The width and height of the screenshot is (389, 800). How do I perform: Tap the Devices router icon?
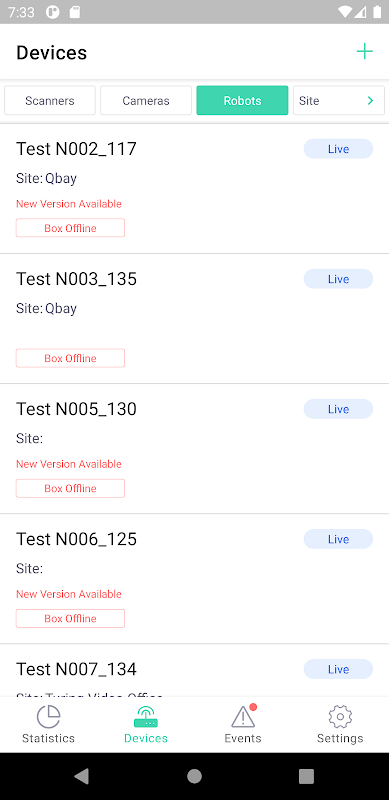145,717
